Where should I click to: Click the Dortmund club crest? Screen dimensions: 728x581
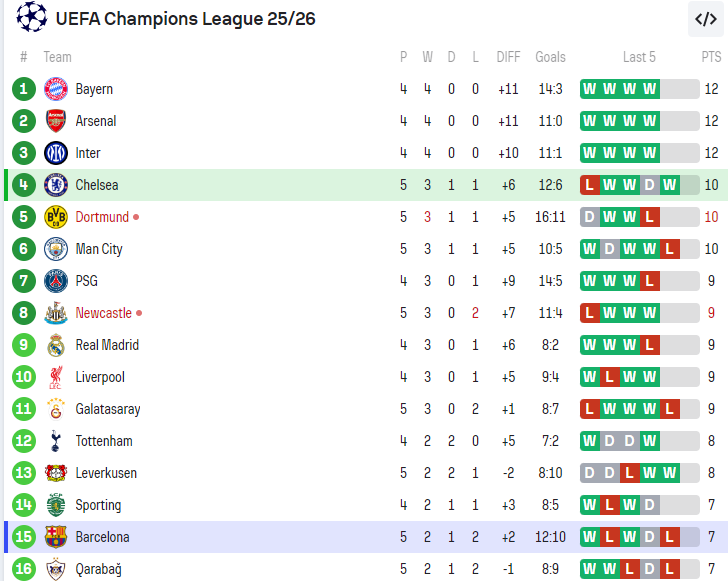coord(56,217)
